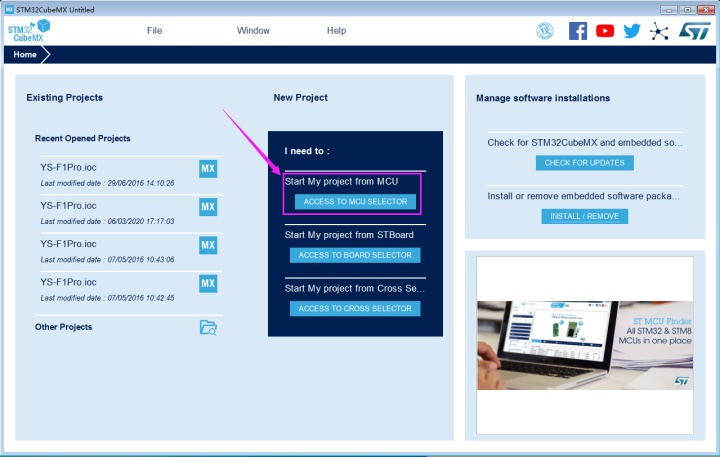Click 'Check for STM32CubeMX and embedded so...' text
The width and height of the screenshot is (720, 457).
click(x=585, y=142)
